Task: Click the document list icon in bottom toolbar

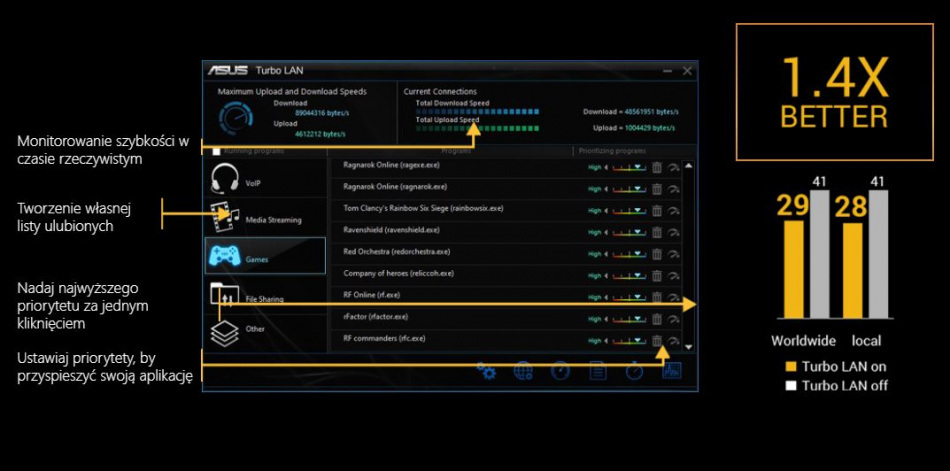Action: click(x=597, y=371)
